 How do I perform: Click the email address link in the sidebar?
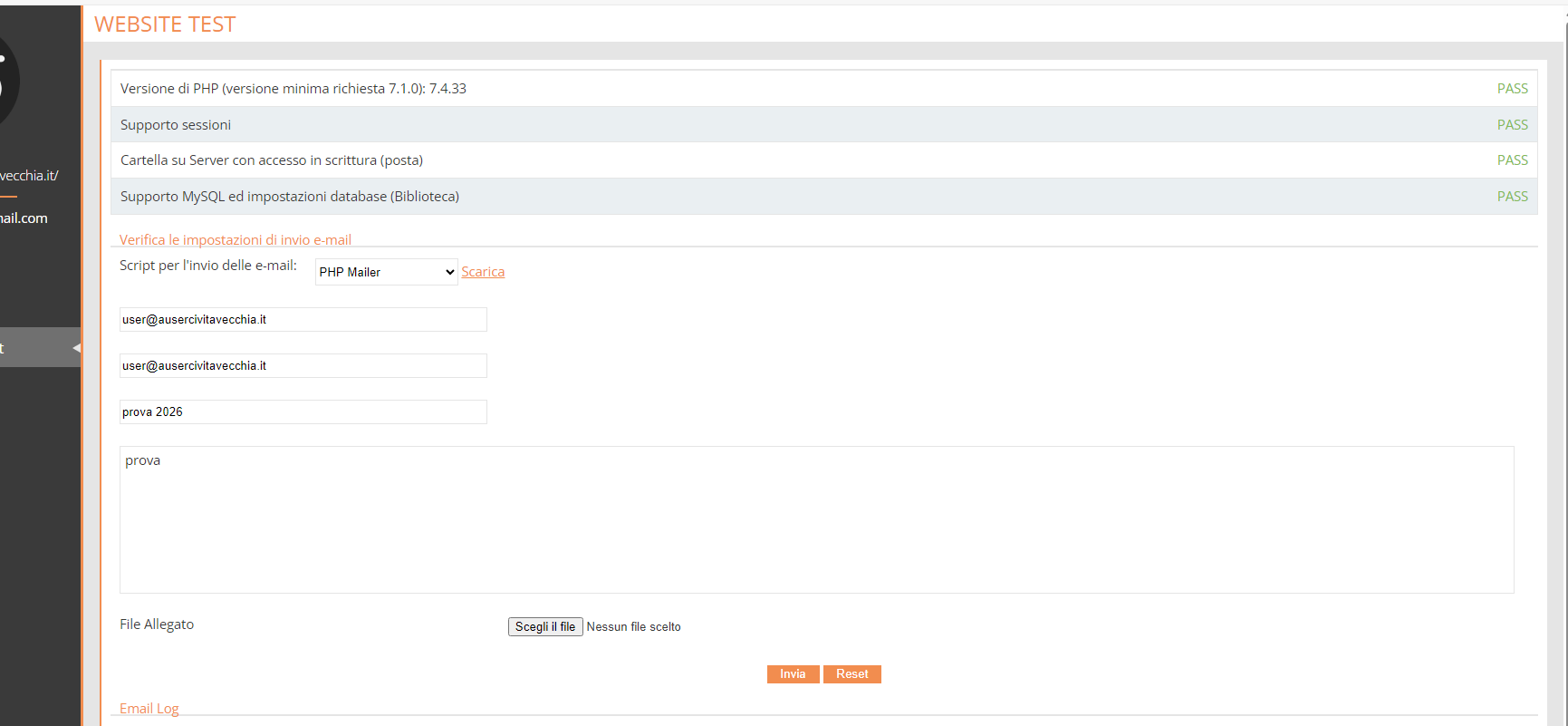click(x=24, y=218)
